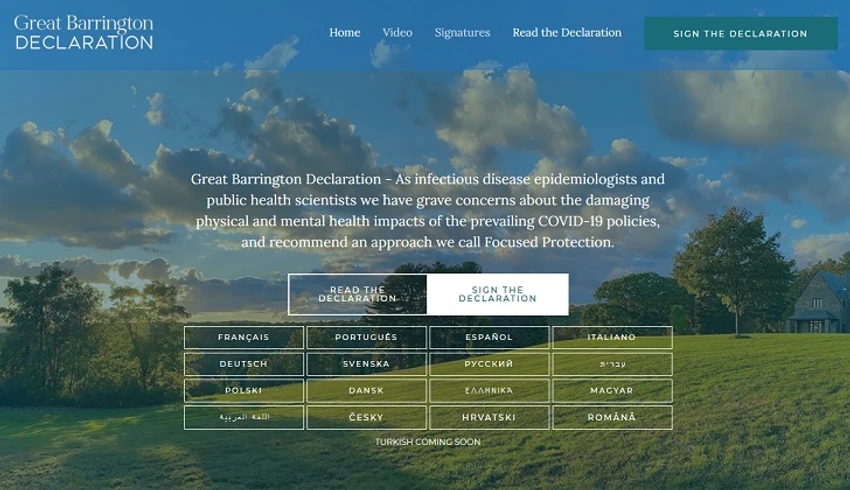Open the Home menu item
Image resolution: width=850 pixels, height=490 pixels.
click(344, 33)
